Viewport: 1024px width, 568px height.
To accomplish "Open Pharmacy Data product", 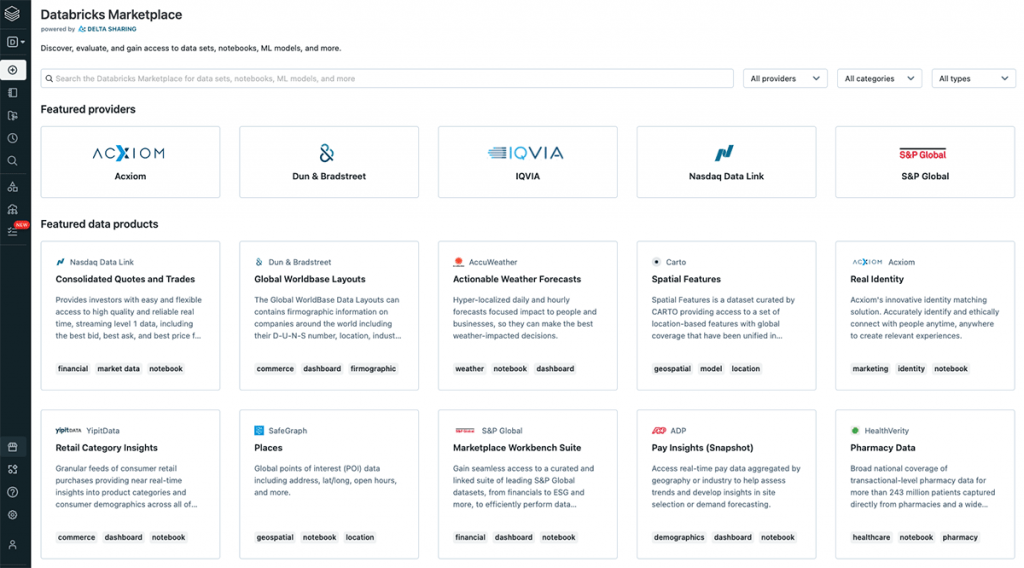I will 925,484.
